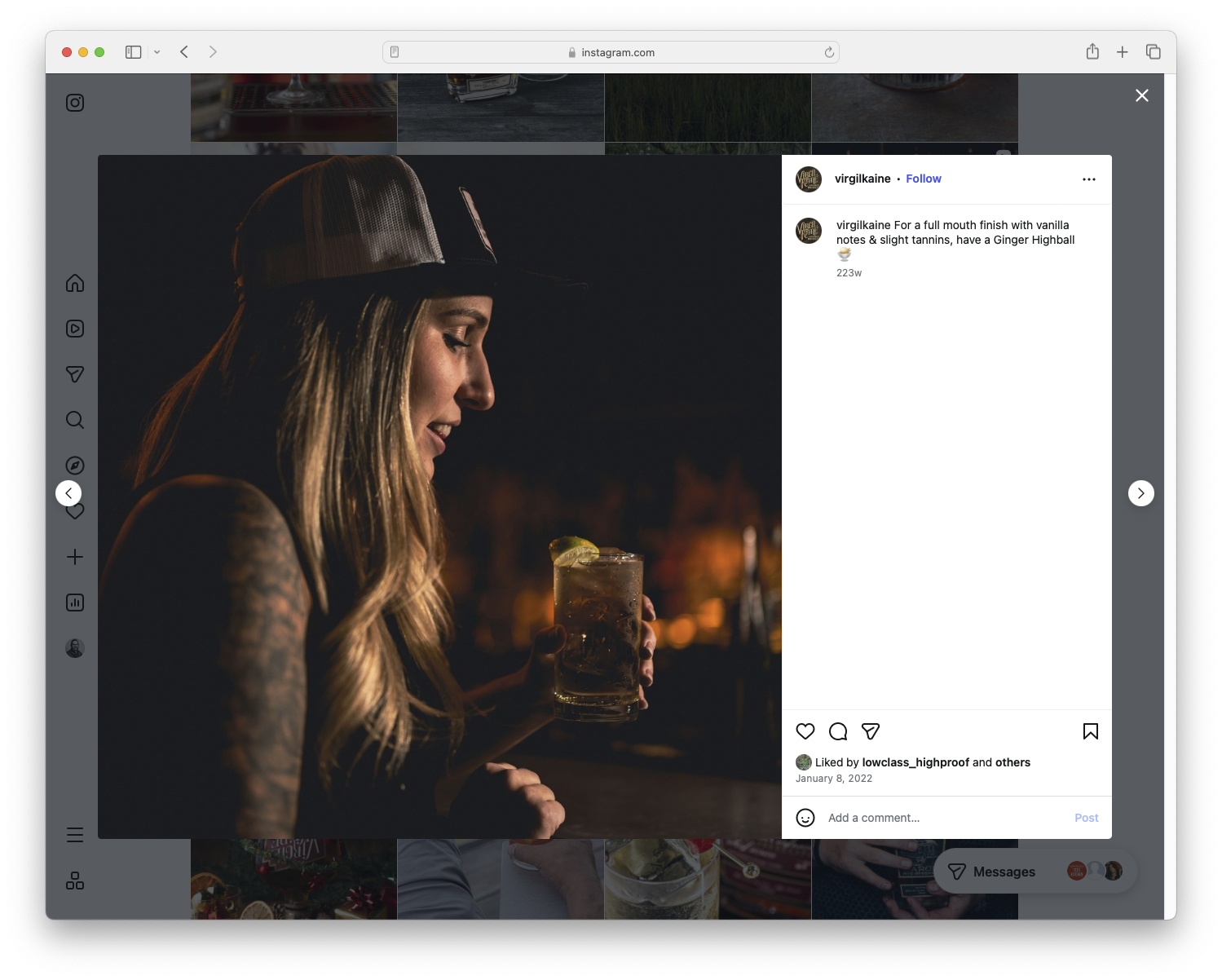Share the post via the paper-plane icon
This screenshot has height=980, width=1222.
tap(870, 731)
